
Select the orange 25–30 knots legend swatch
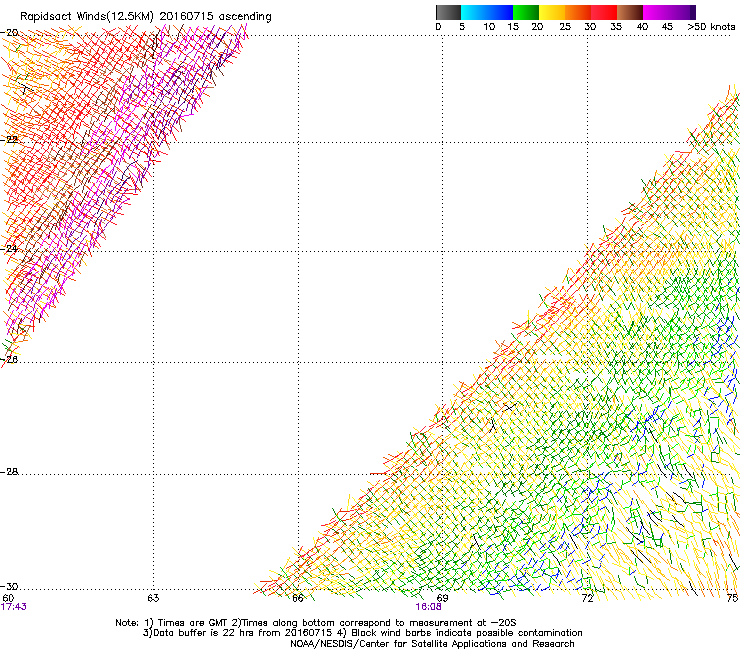(x=578, y=12)
